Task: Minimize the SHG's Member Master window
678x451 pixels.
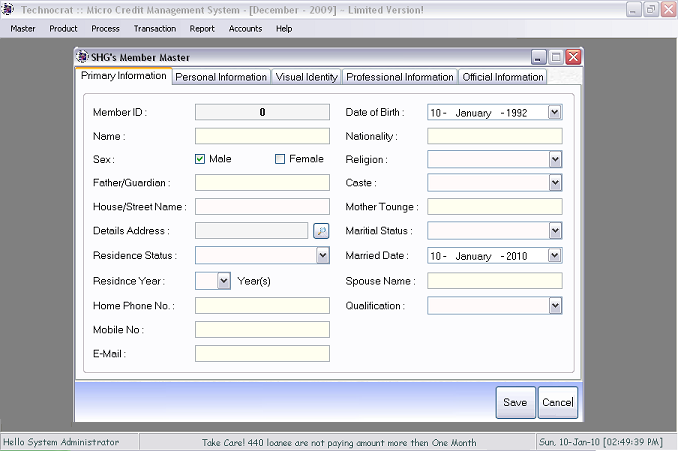Action: (x=538, y=57)
